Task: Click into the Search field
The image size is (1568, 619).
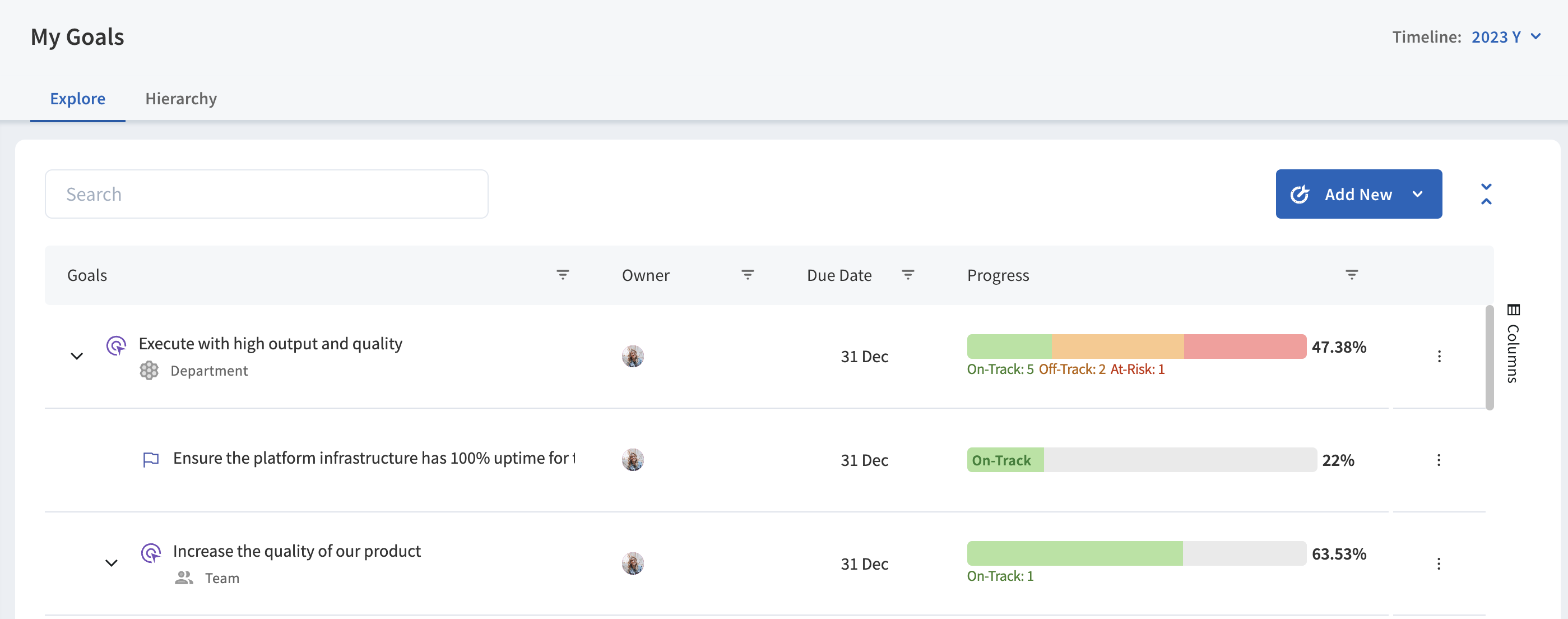Action: (267, 195)
